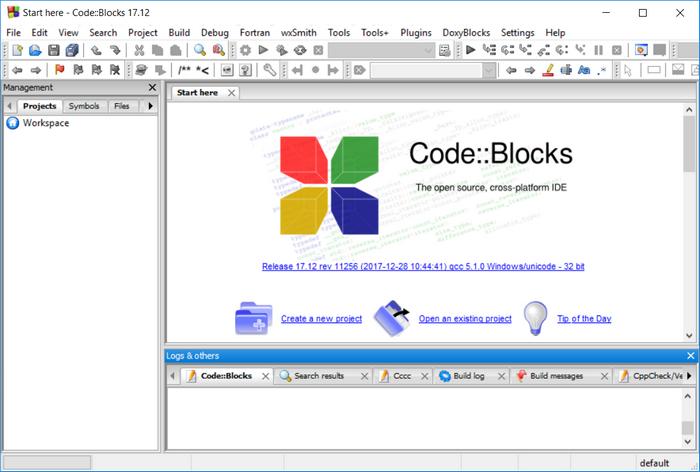This screenshot has width=700, height=472.
Task: Click the Save floppy disk icon
Action: (54, 50)
